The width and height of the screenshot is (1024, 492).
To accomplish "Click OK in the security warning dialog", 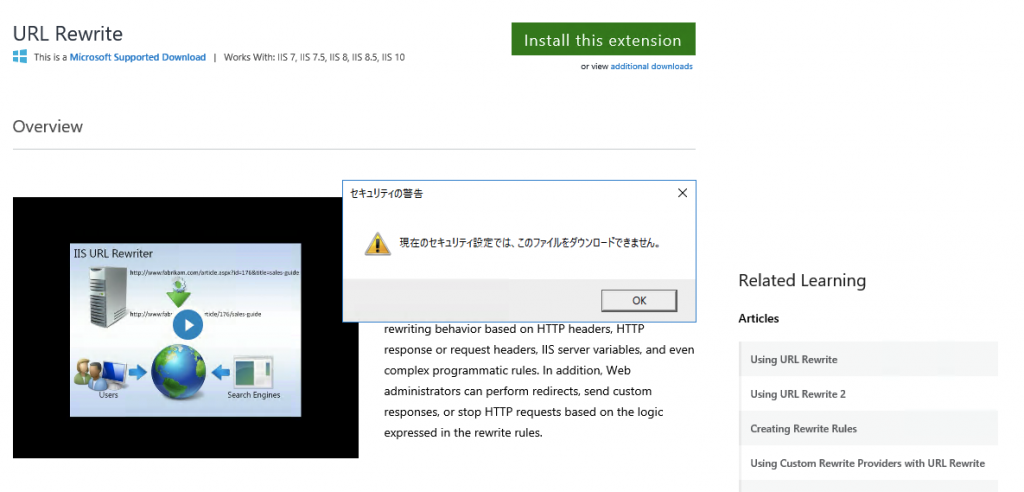I will (x=639, y=301).
